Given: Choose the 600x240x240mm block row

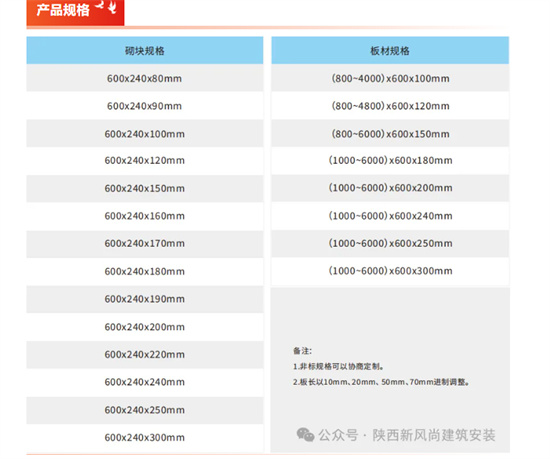Looking at the screenshot, I should coord(145,382).
